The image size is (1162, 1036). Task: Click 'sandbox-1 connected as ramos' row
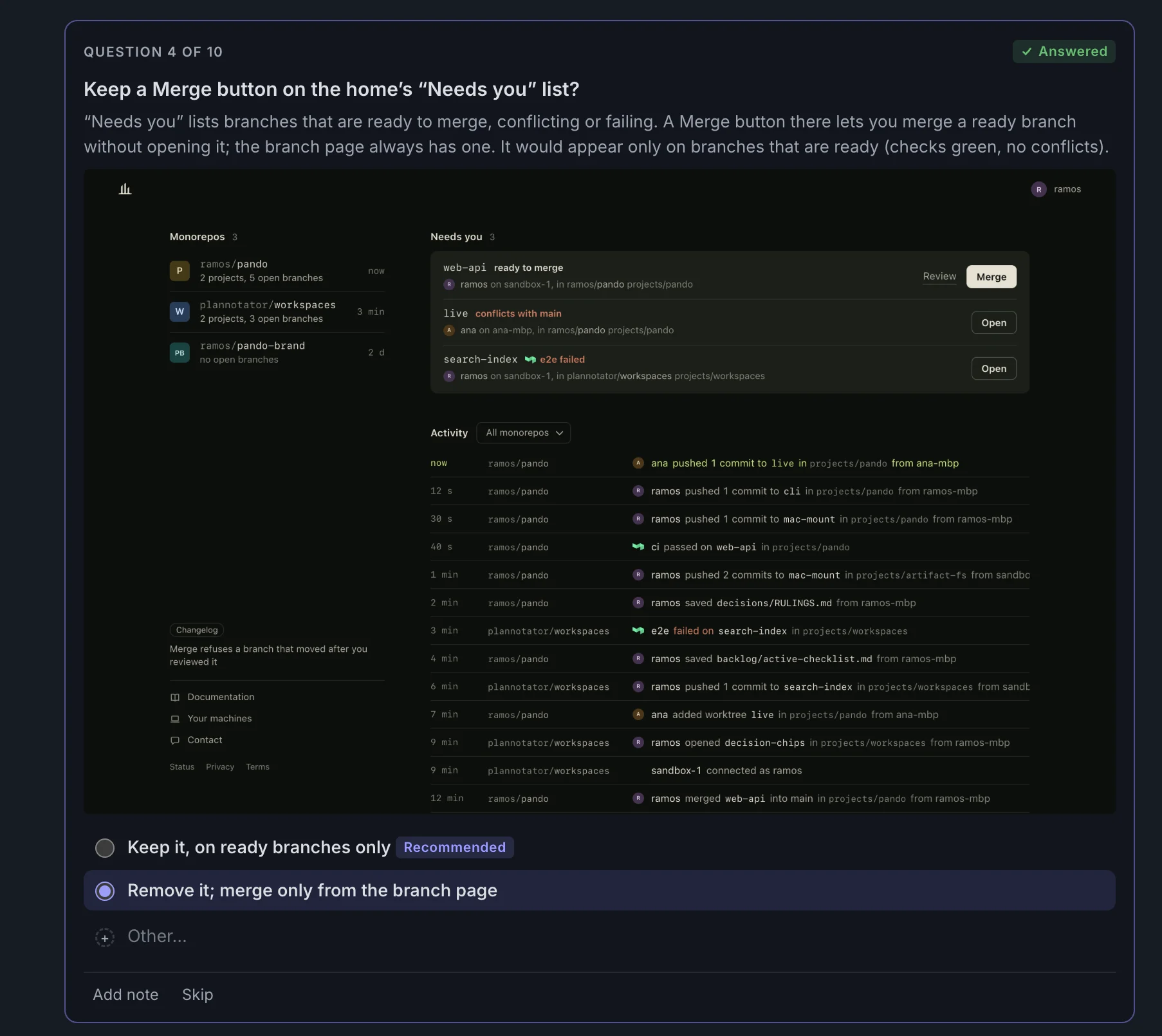tap(730, 771)
